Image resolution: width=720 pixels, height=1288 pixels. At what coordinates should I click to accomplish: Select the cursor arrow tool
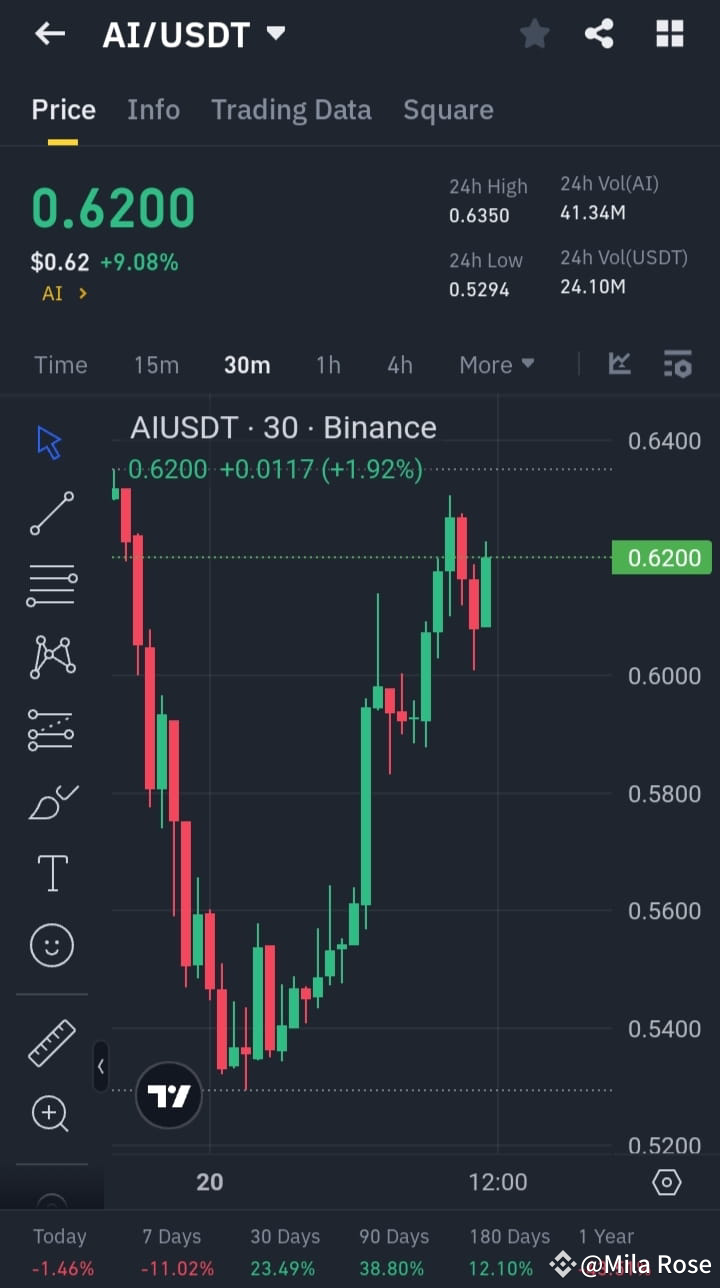50,442
